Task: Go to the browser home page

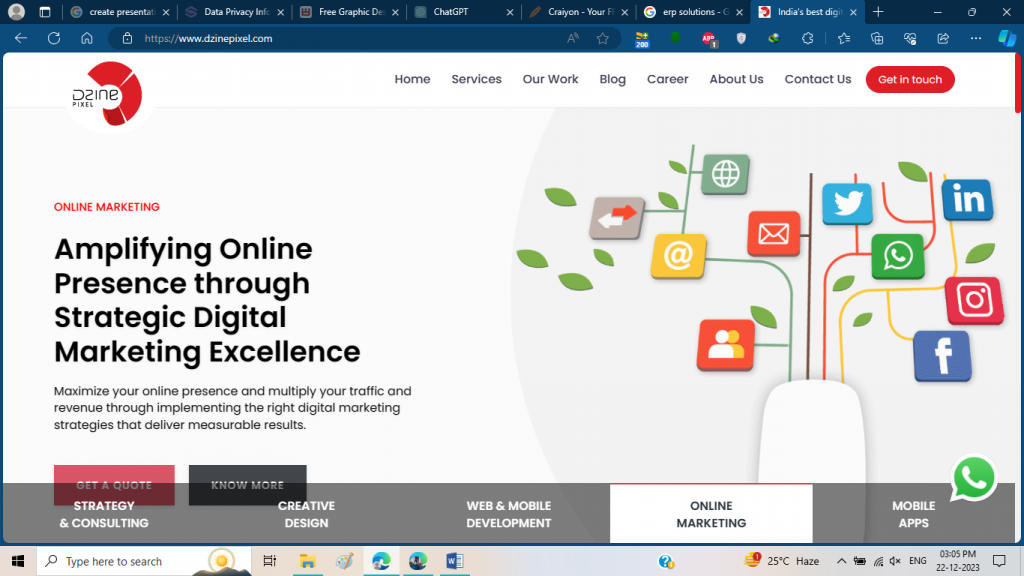Action: pos(87,39)
